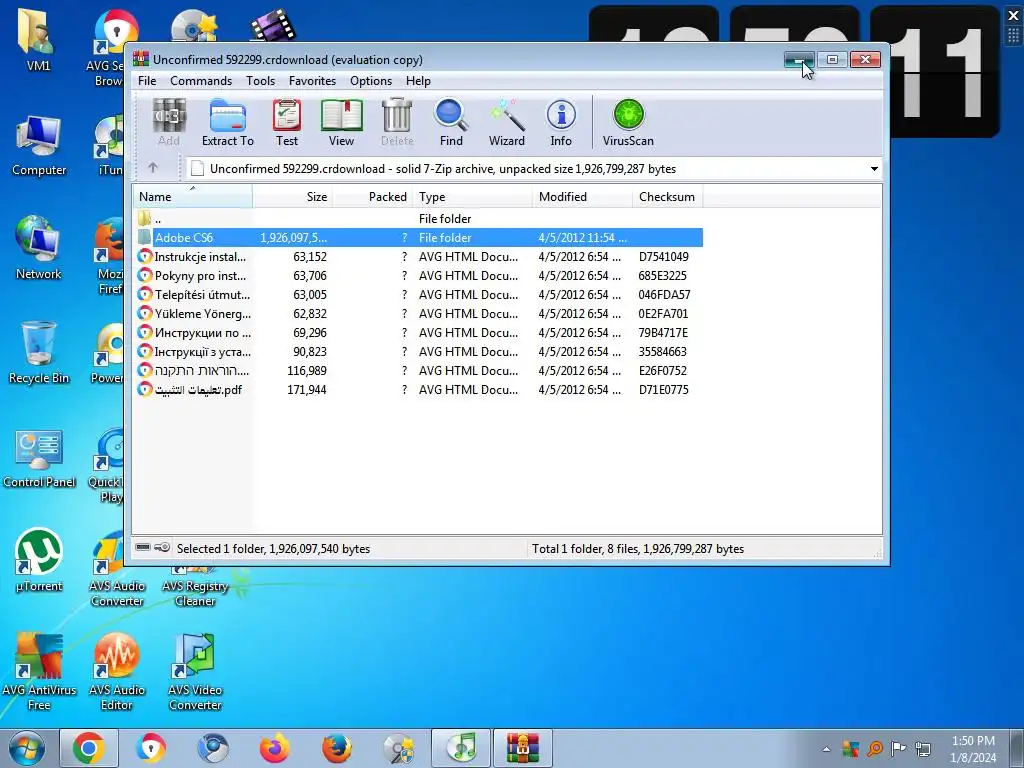The image size is (1024, 768).
Task: Select the Adobe CS6 folder
Action: (418, 238)
